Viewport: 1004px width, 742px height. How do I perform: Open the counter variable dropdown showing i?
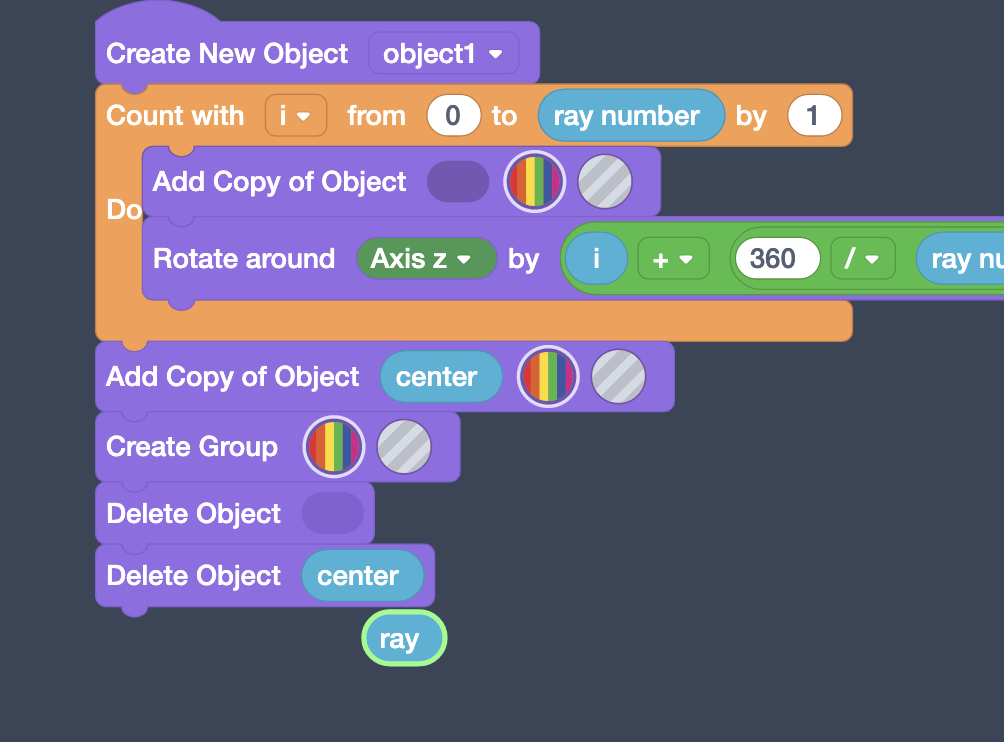coord(295,115)
